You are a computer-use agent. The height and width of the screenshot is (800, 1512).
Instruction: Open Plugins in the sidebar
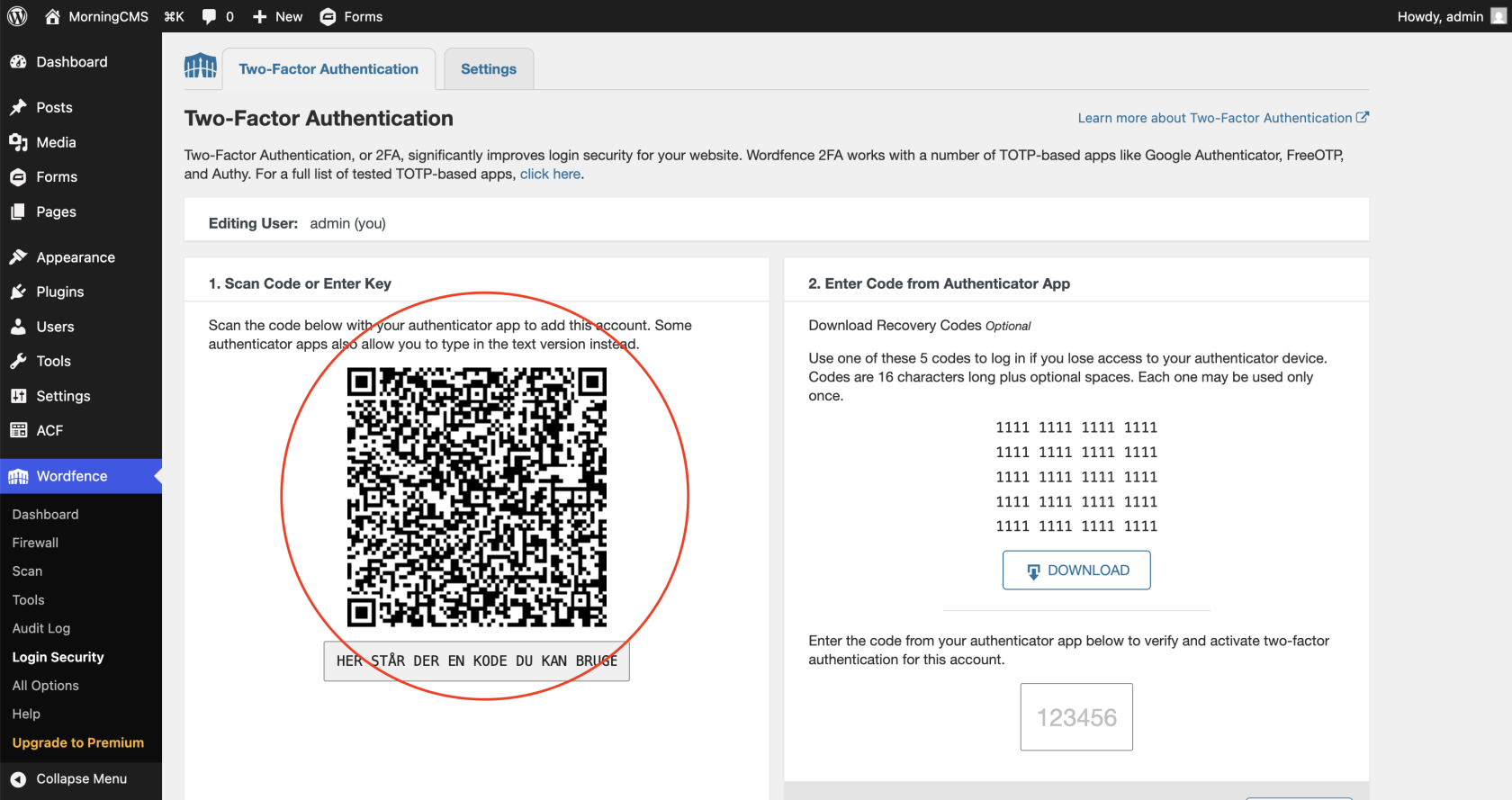[59, 292]
